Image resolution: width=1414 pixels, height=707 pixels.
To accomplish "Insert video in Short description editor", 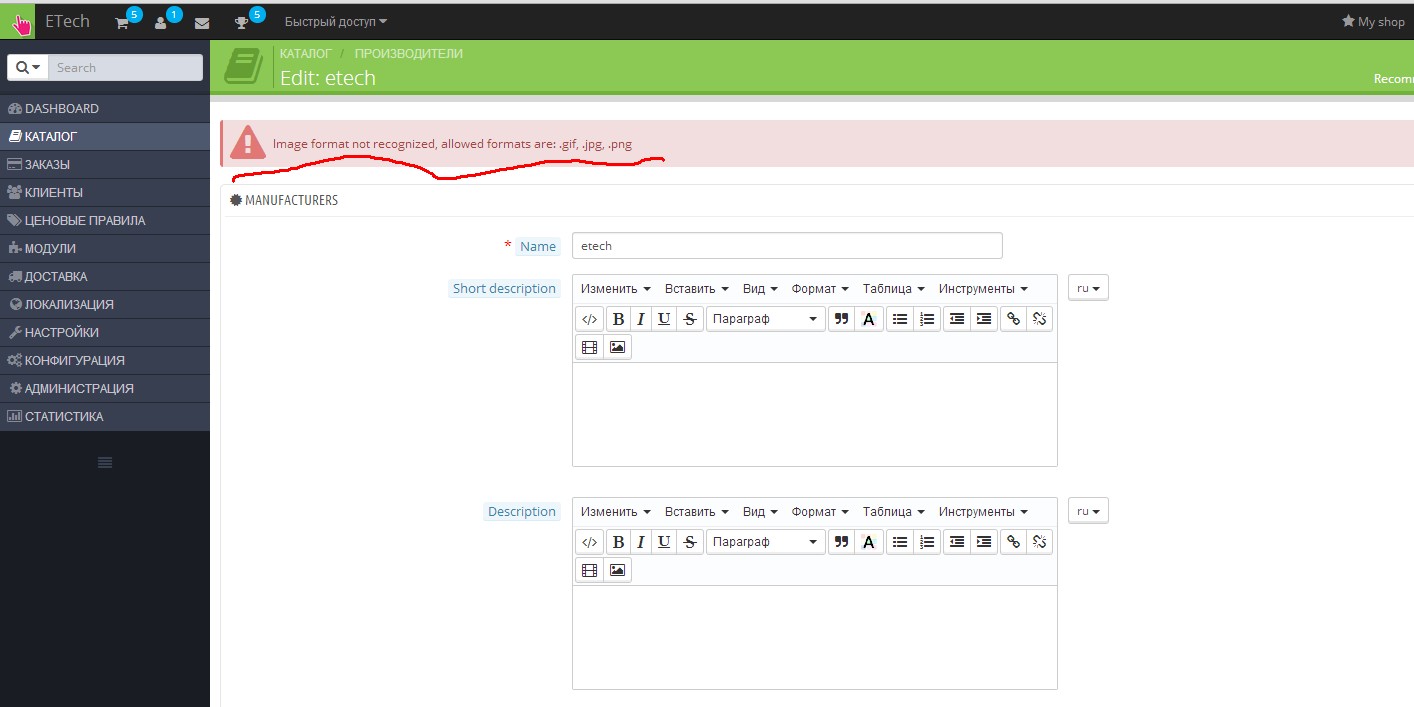I will 590,347.
